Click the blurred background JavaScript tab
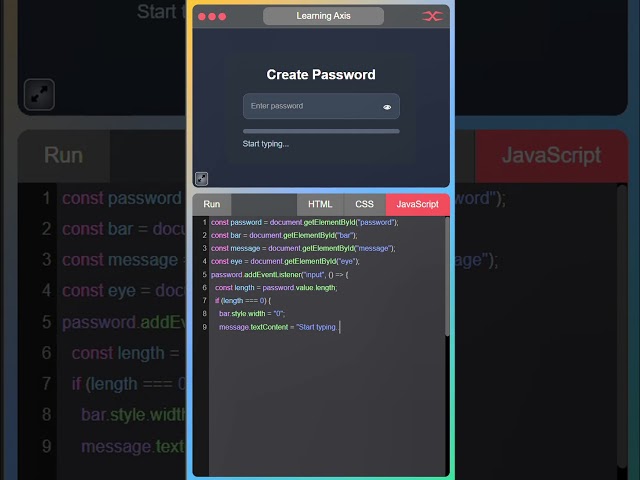The image size is (640, 480). [551, 156]
